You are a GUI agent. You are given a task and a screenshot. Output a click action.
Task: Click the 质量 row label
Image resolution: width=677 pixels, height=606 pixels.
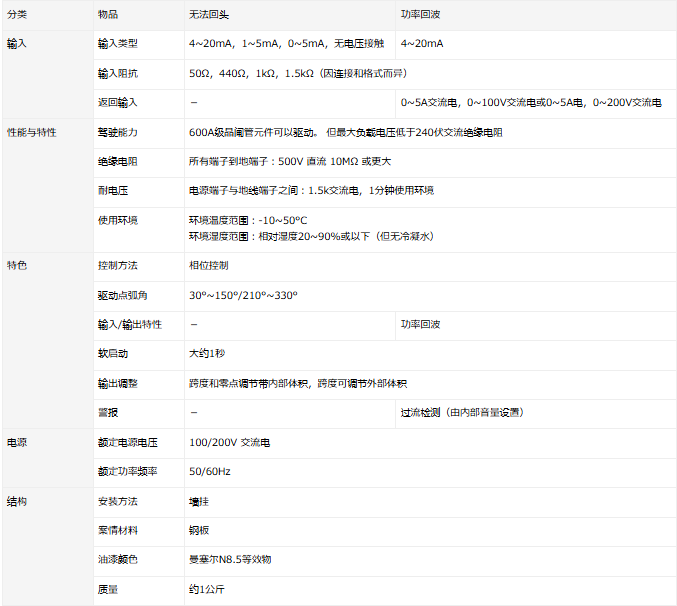(108, 590)
